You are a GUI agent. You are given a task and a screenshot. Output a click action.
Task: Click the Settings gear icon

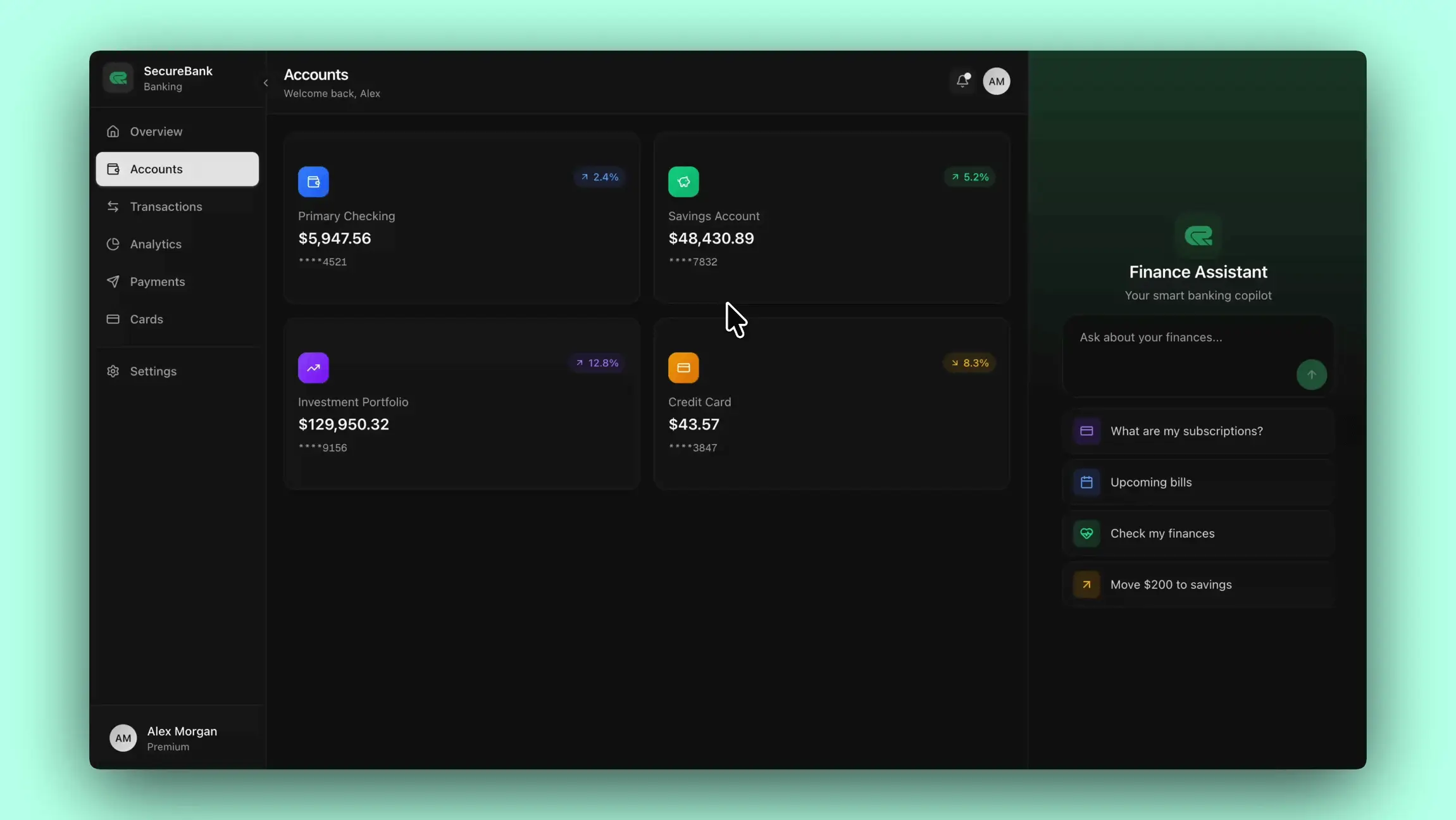[x=113, y=371]
